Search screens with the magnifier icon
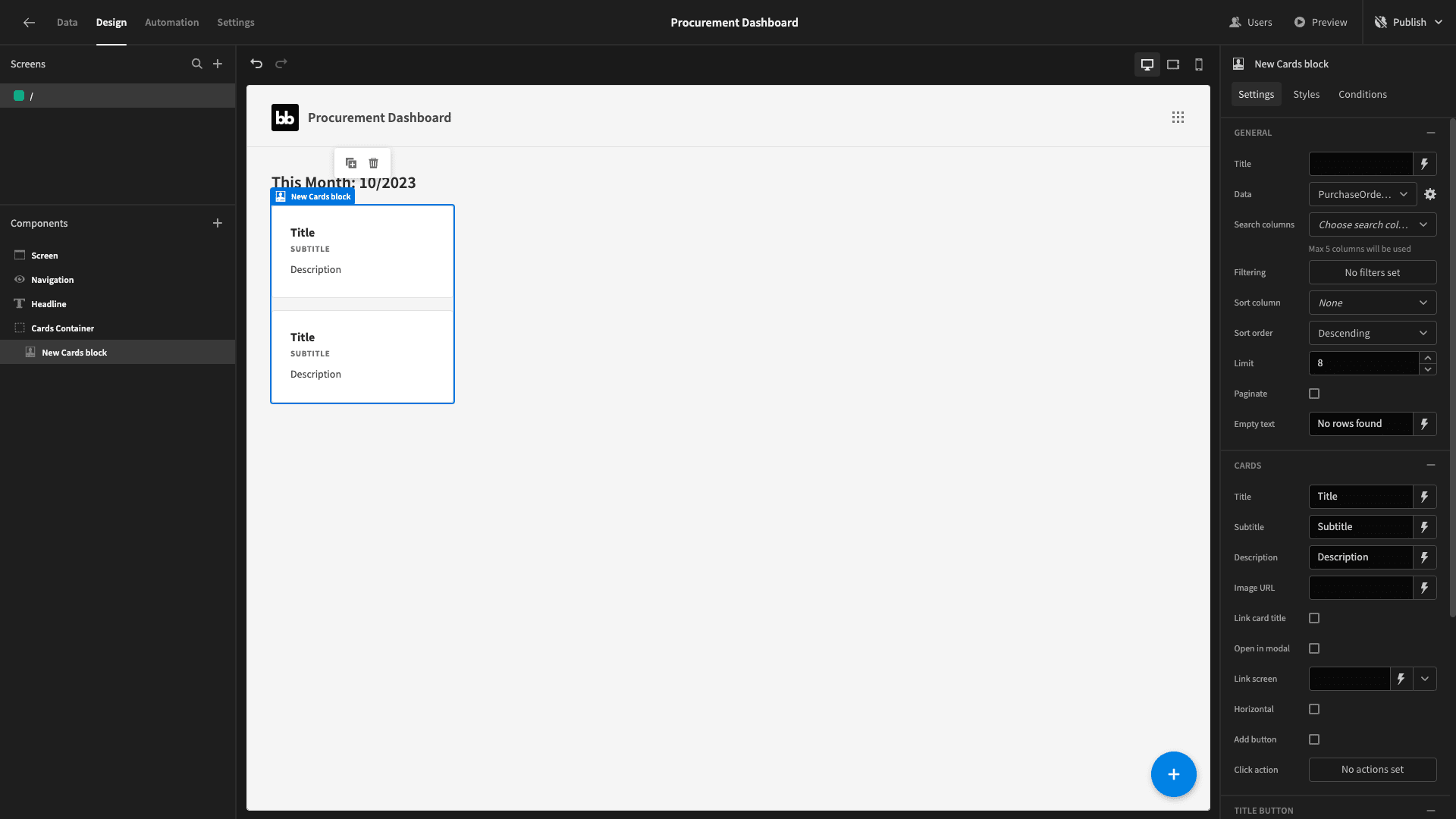Viewport: 1456px width, 819px height. click(197, 64)
